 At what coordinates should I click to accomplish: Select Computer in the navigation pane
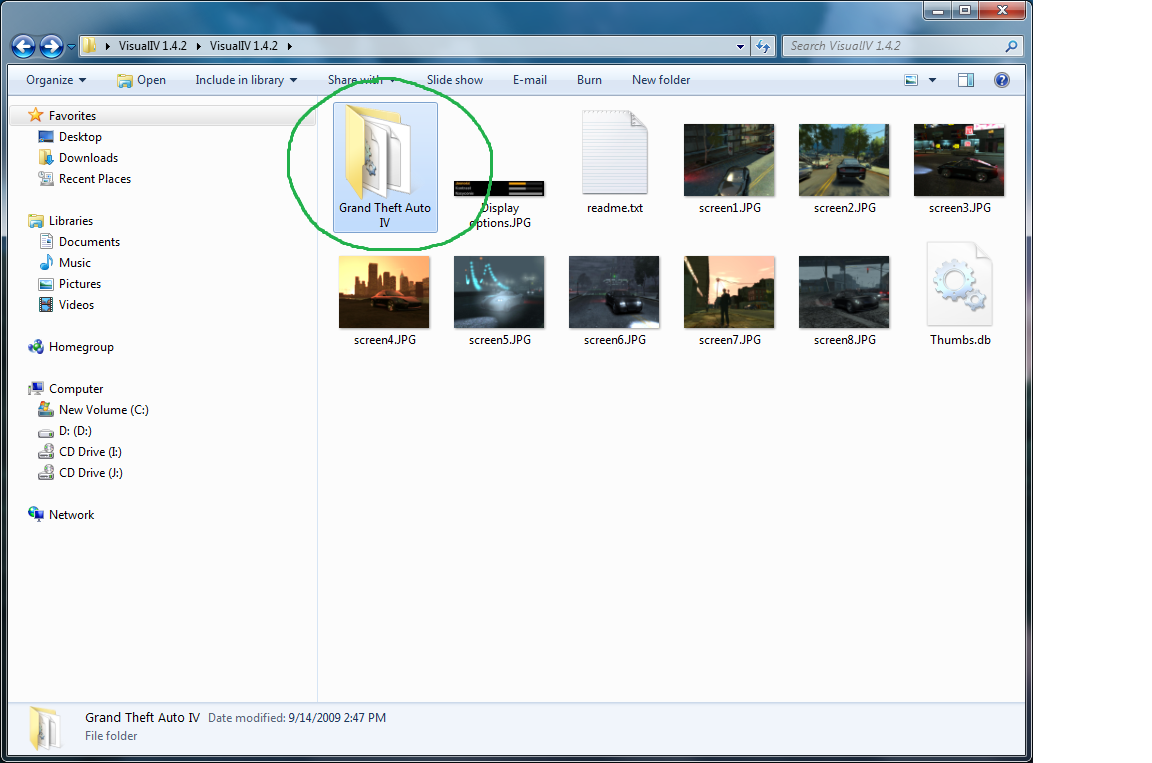(76, 389)
